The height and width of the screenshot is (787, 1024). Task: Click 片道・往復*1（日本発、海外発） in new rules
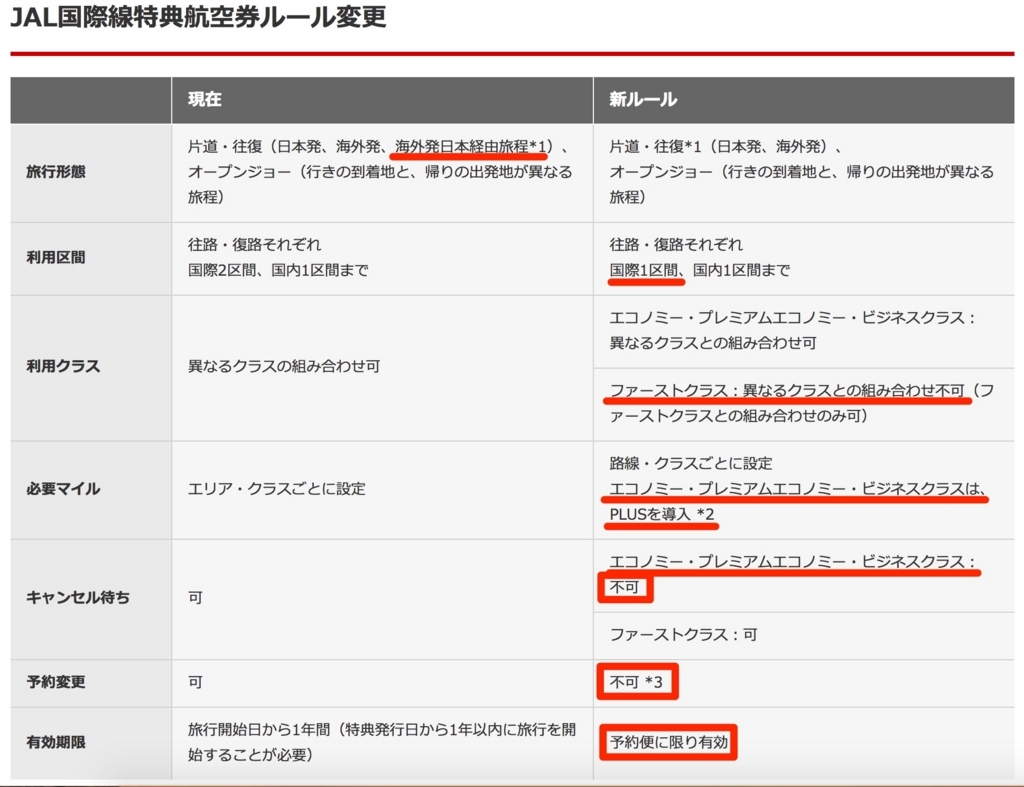click(x=719, y=146)
